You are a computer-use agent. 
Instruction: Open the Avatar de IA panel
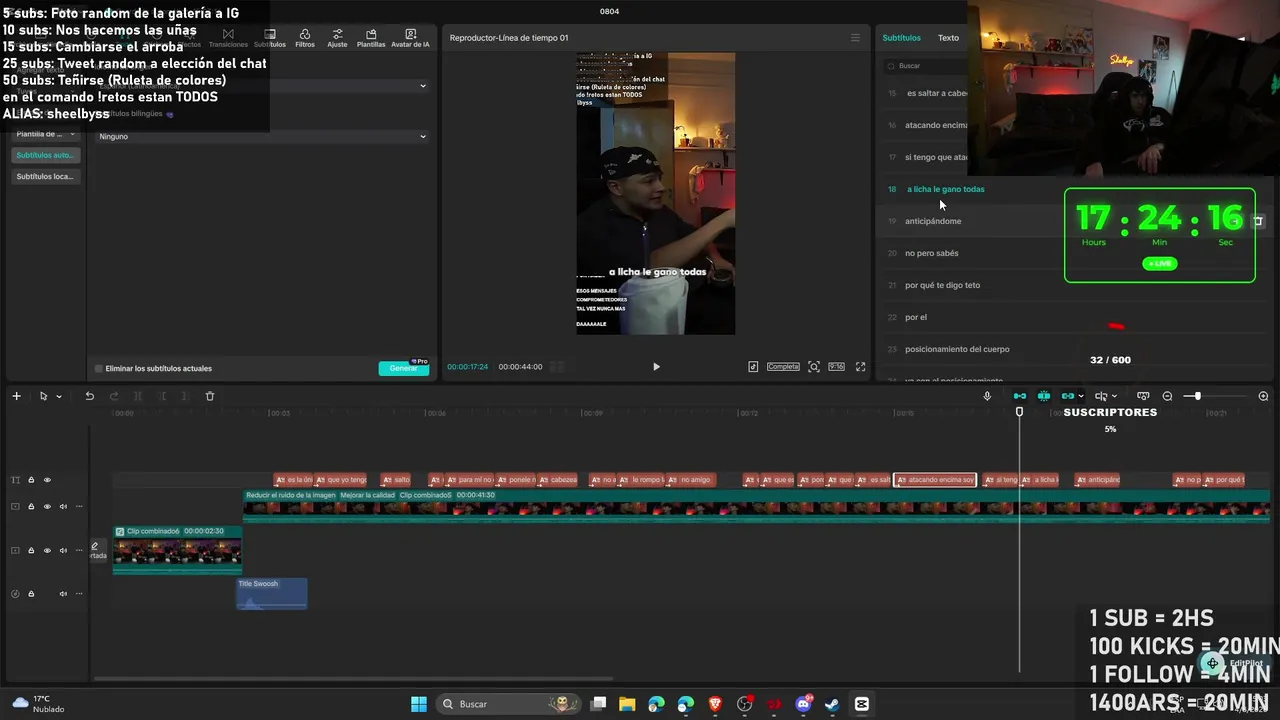click(x=410, y=38)
